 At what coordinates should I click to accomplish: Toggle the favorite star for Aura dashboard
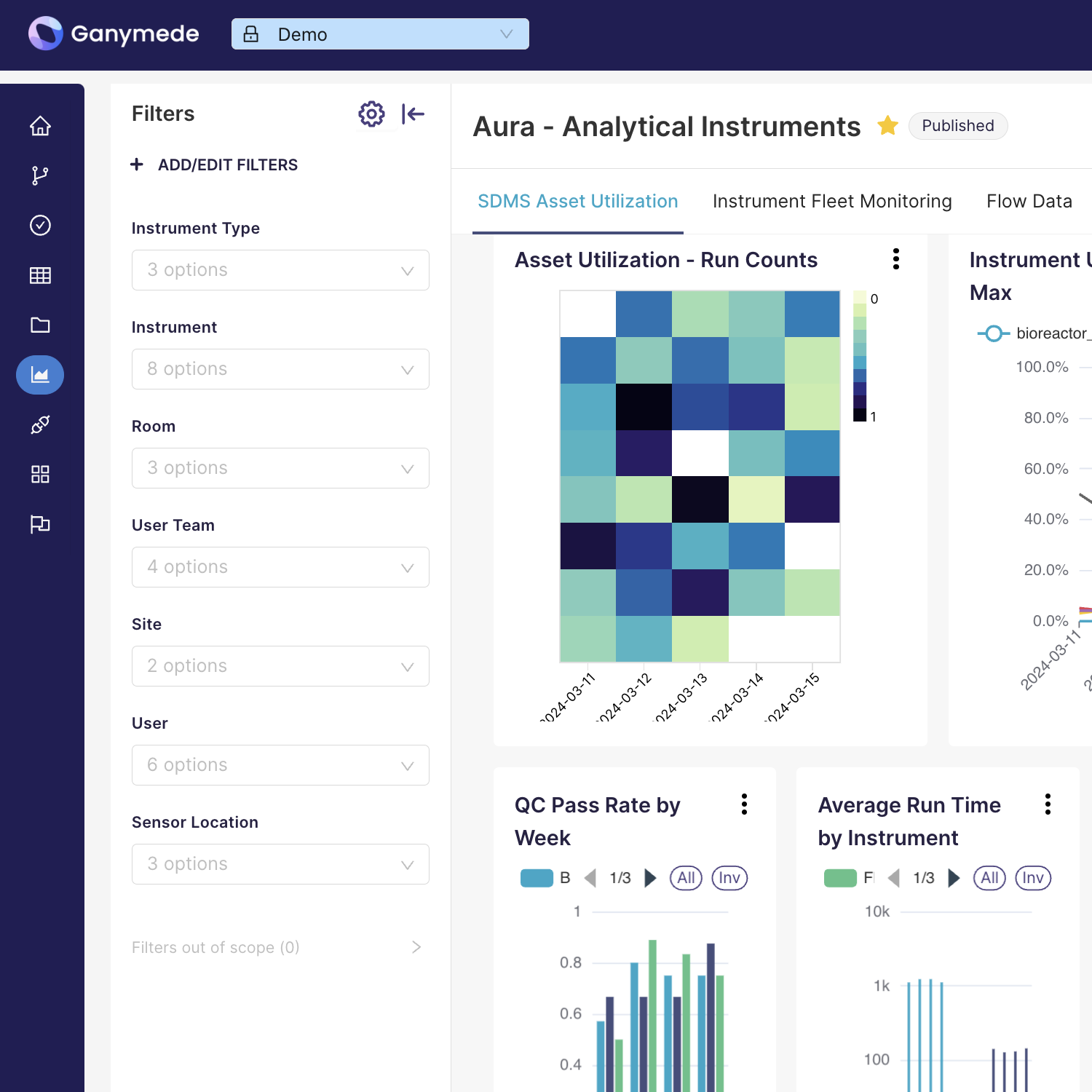887,126
